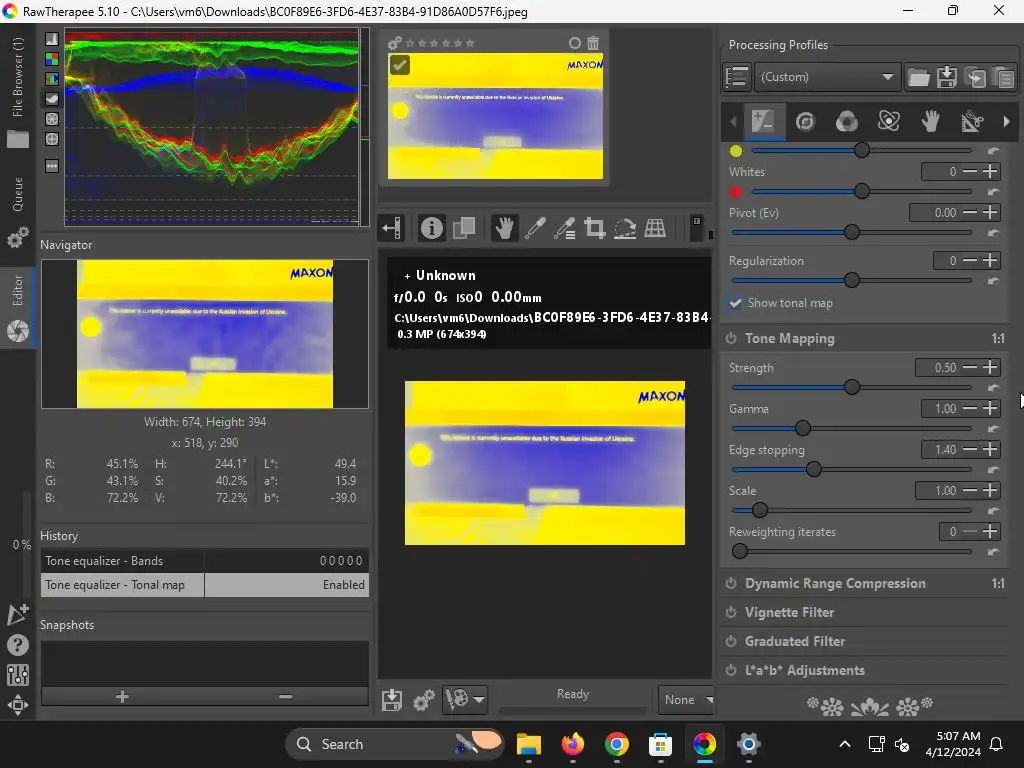
Task: Expand the Dynamic Range Compression section
Action: [x=835, y=583]
